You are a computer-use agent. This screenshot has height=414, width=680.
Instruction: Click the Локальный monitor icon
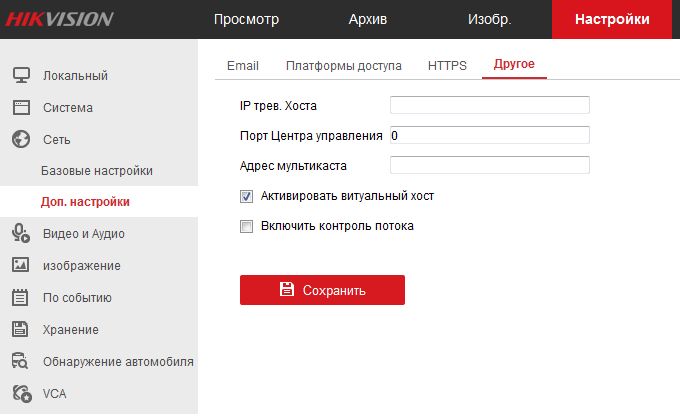click(x=21, y=75)
